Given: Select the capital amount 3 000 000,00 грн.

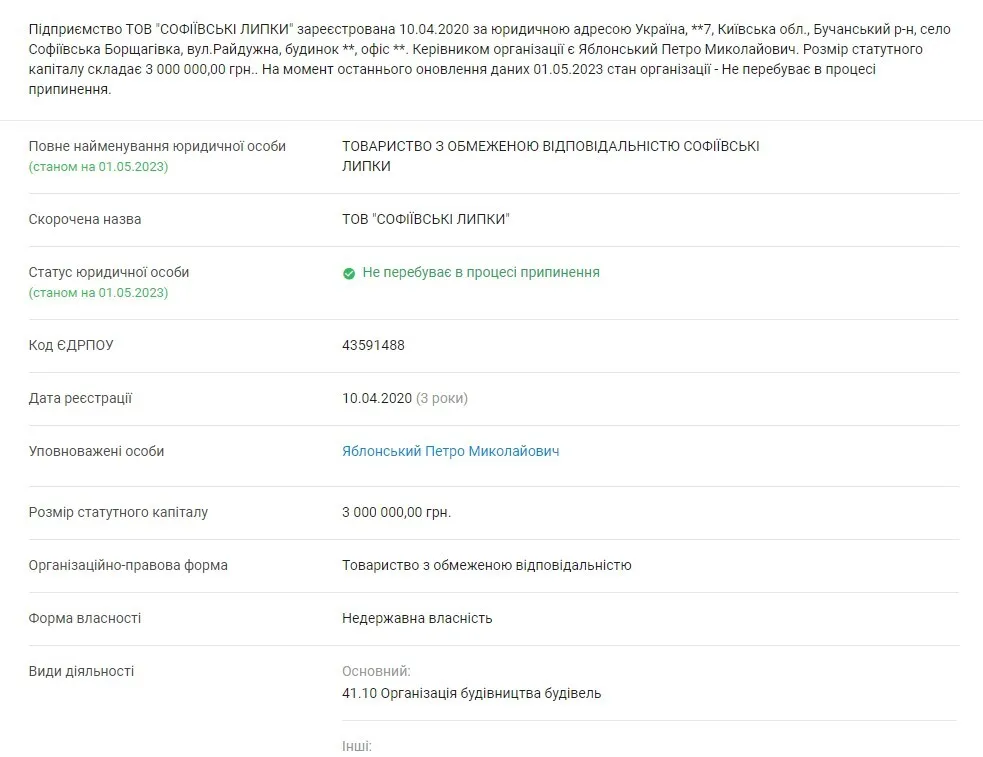Looking at the screenshot, I should (396, 513).
